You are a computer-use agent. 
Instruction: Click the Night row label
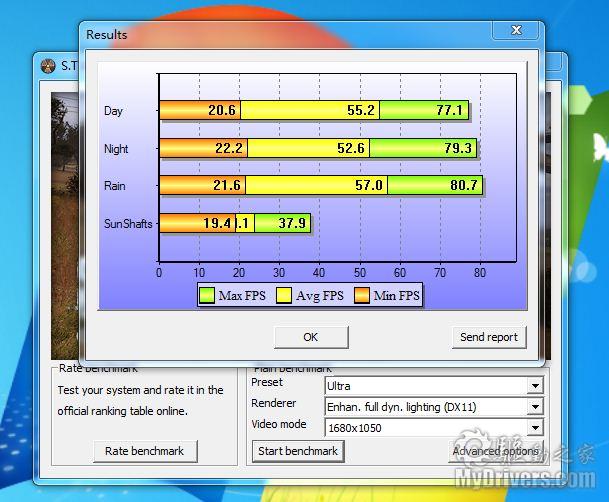coord(116,149)
